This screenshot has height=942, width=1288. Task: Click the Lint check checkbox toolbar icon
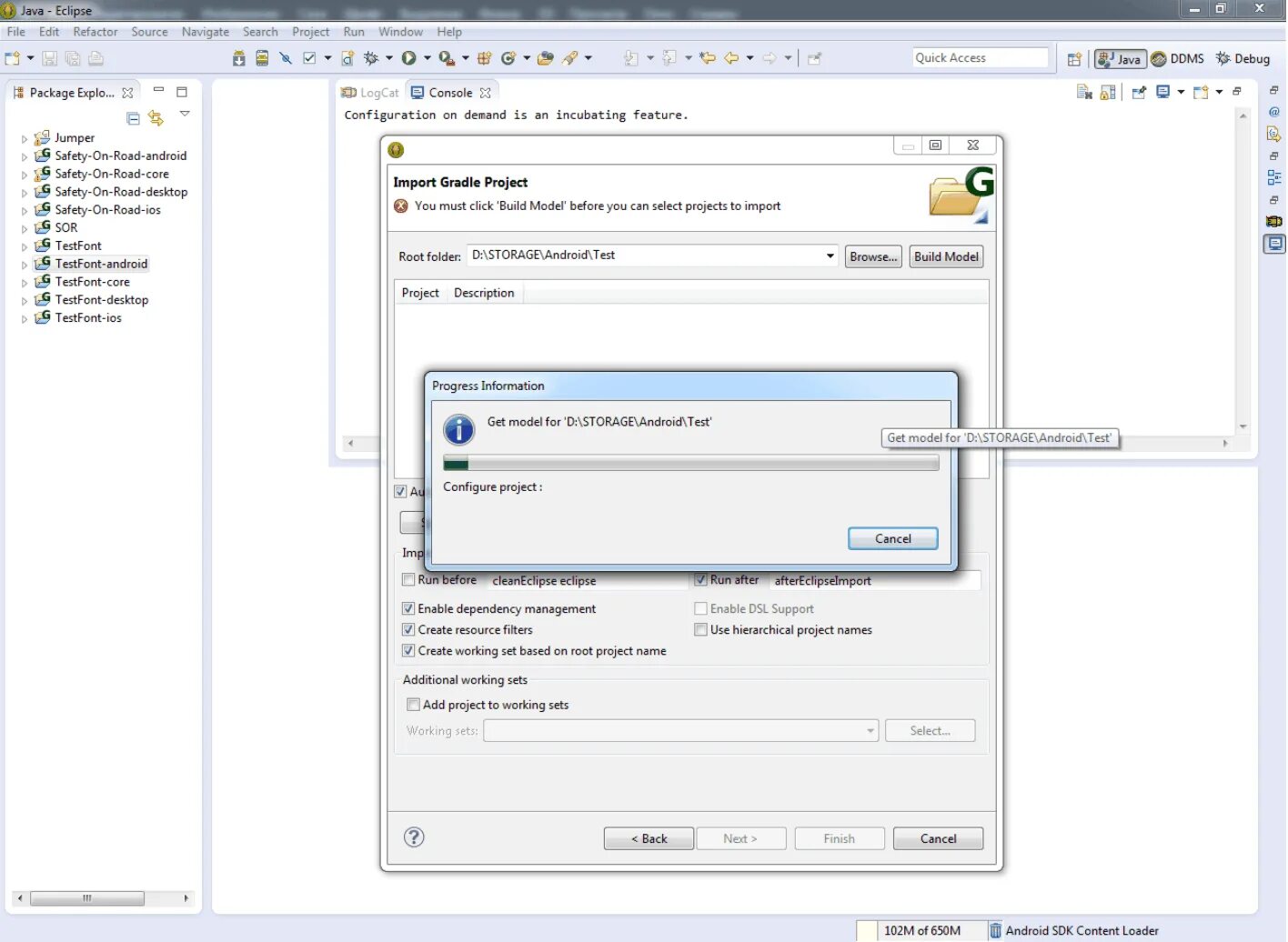(x=309, y=58)
